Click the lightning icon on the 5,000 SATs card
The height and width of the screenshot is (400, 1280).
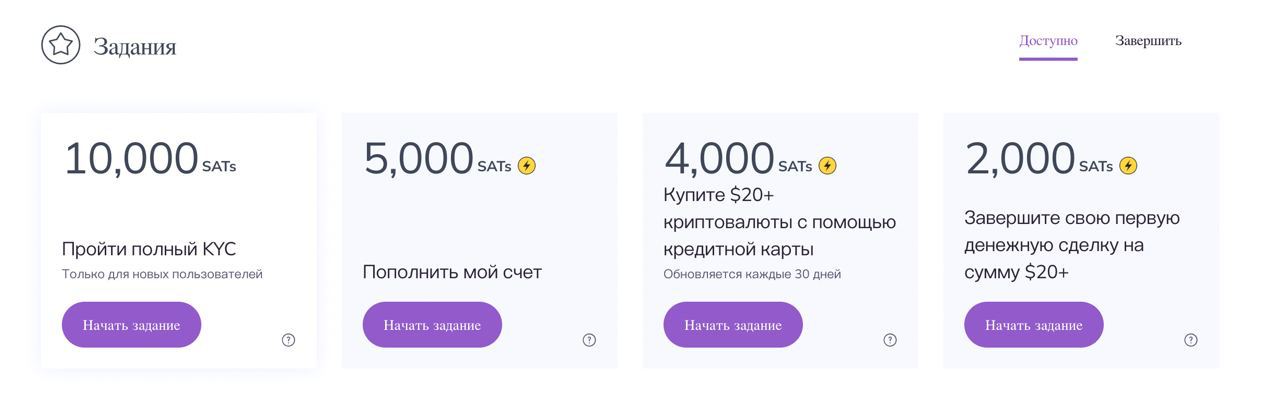(526, 166)
